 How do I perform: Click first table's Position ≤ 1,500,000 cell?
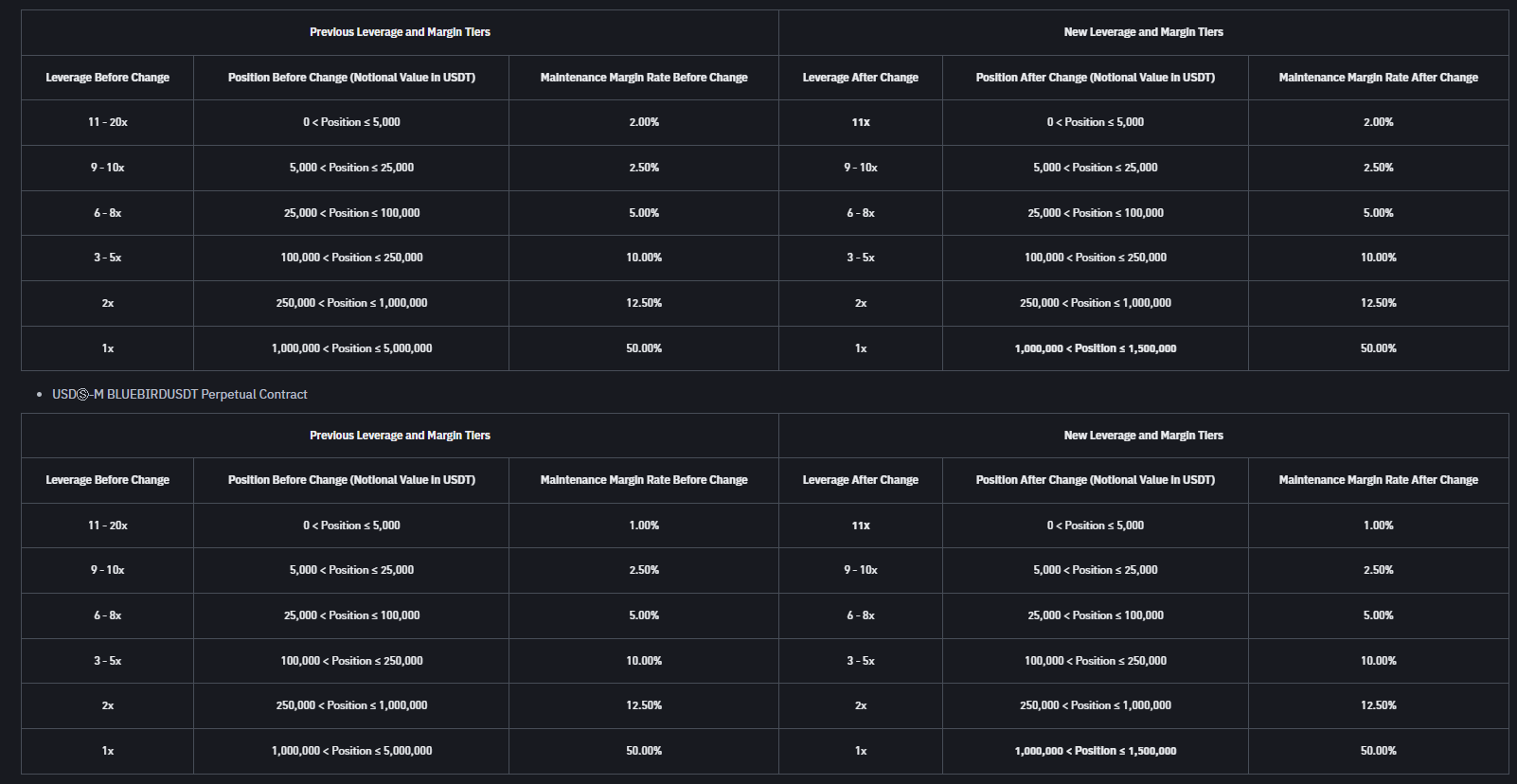1096,348
